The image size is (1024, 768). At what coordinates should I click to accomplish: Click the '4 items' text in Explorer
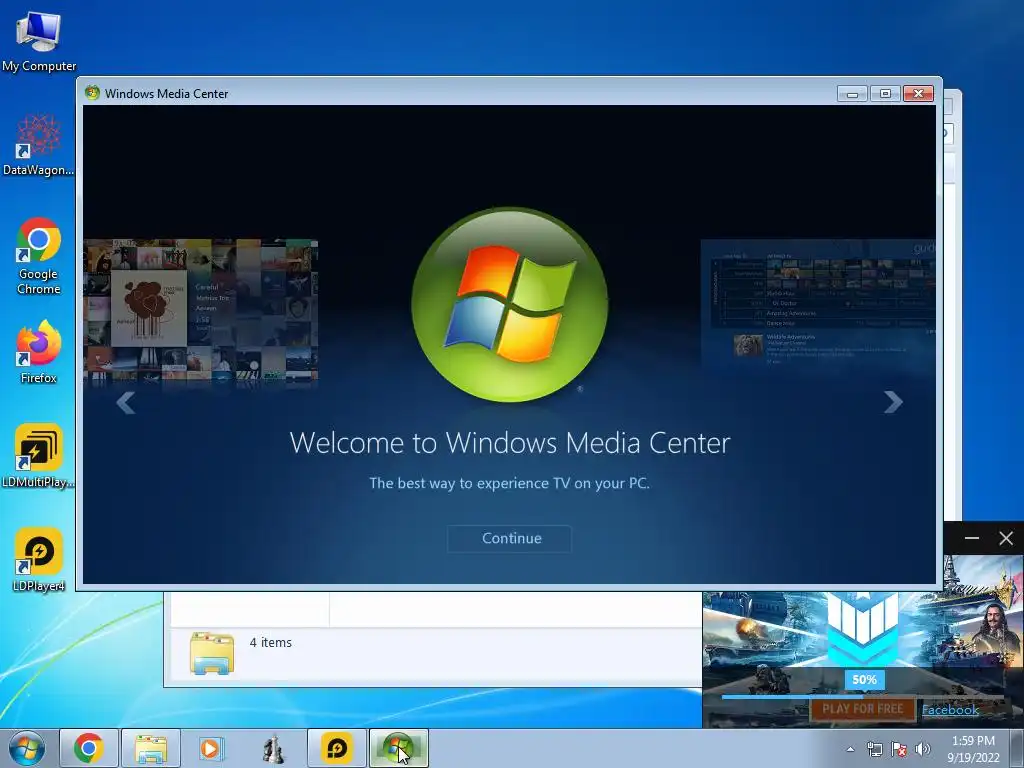coord(270,643)
